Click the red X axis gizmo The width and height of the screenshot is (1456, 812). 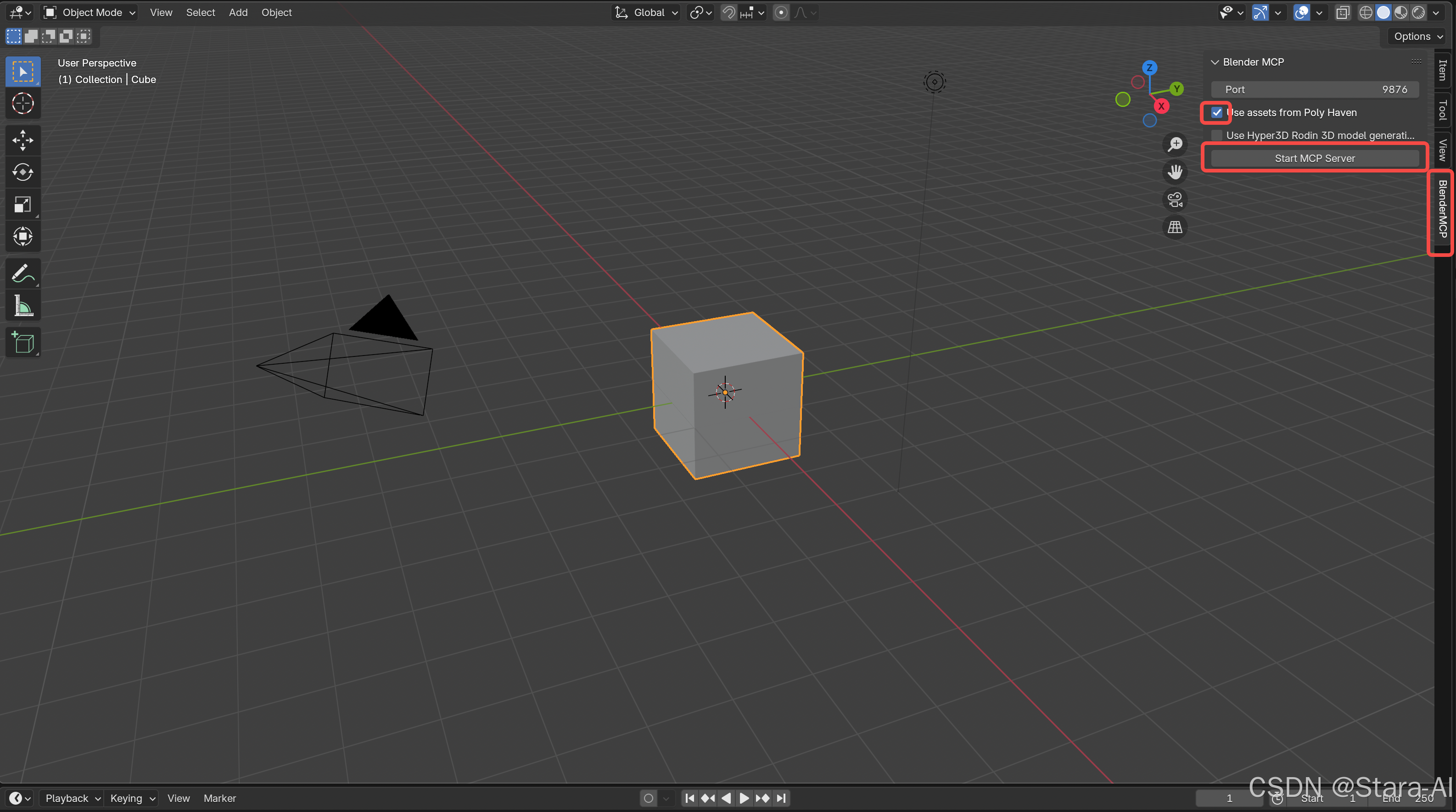(x=1161, y=106)
